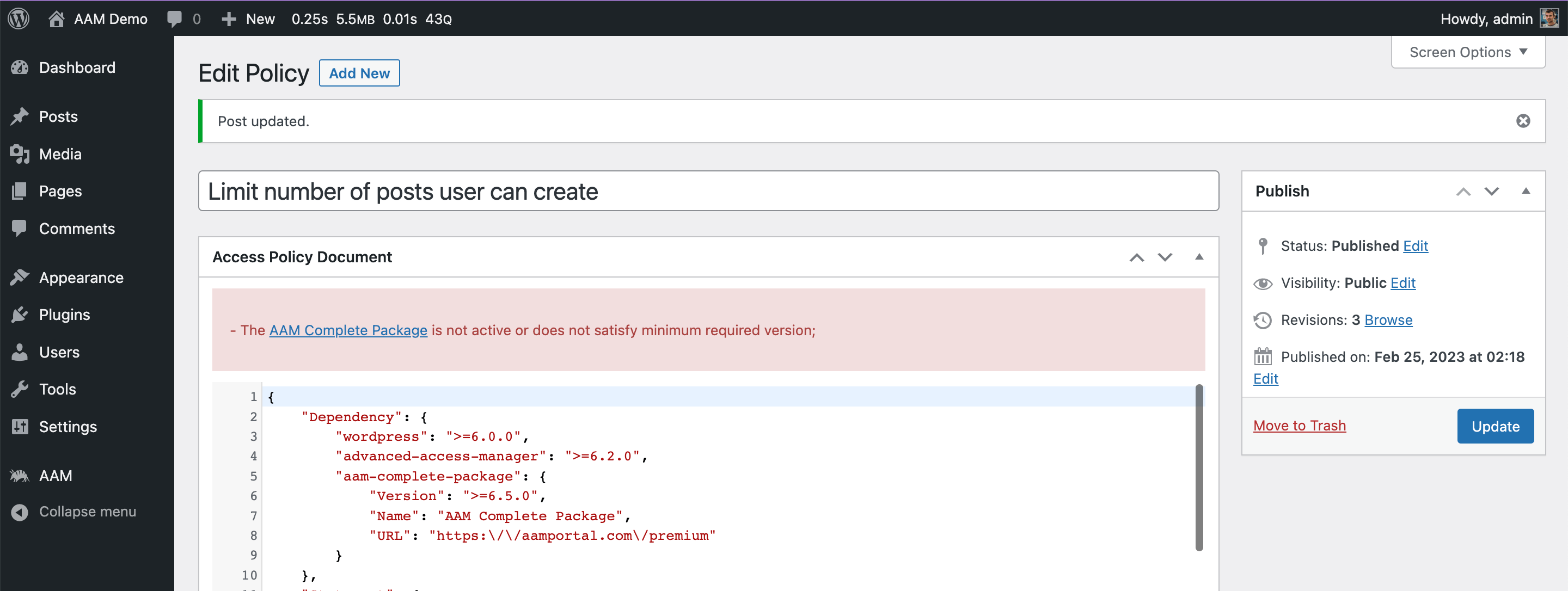
Task: Toggle the Publish panel
Action: 1526,191
